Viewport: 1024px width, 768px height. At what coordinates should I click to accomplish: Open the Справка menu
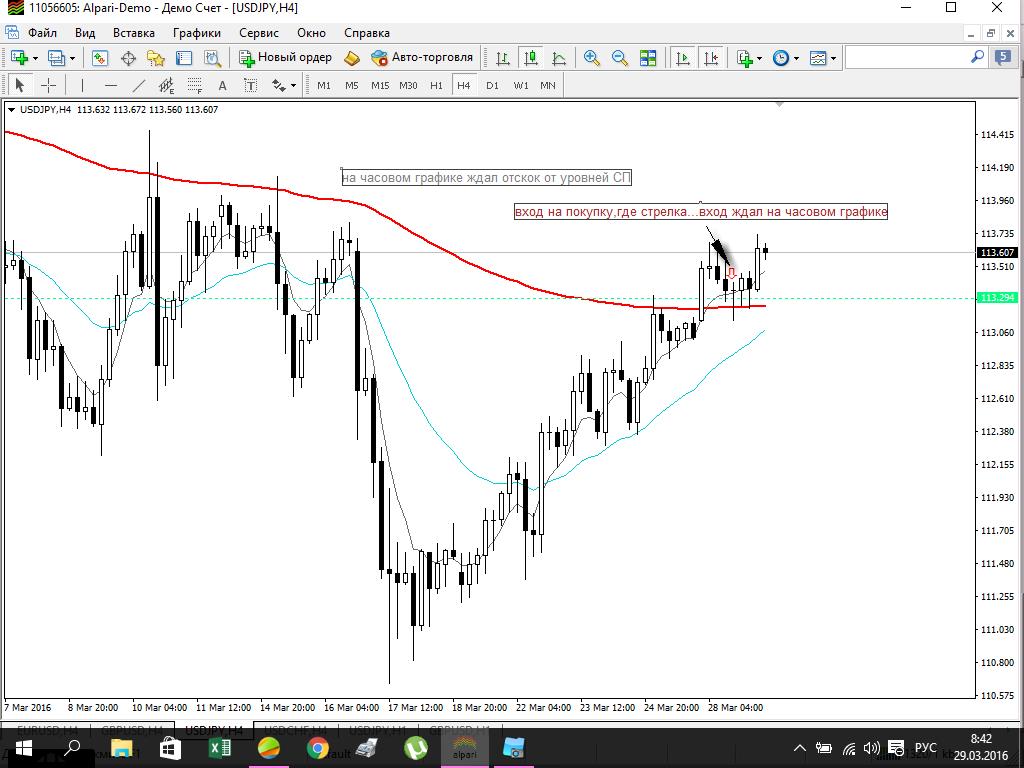coord(367,33)
